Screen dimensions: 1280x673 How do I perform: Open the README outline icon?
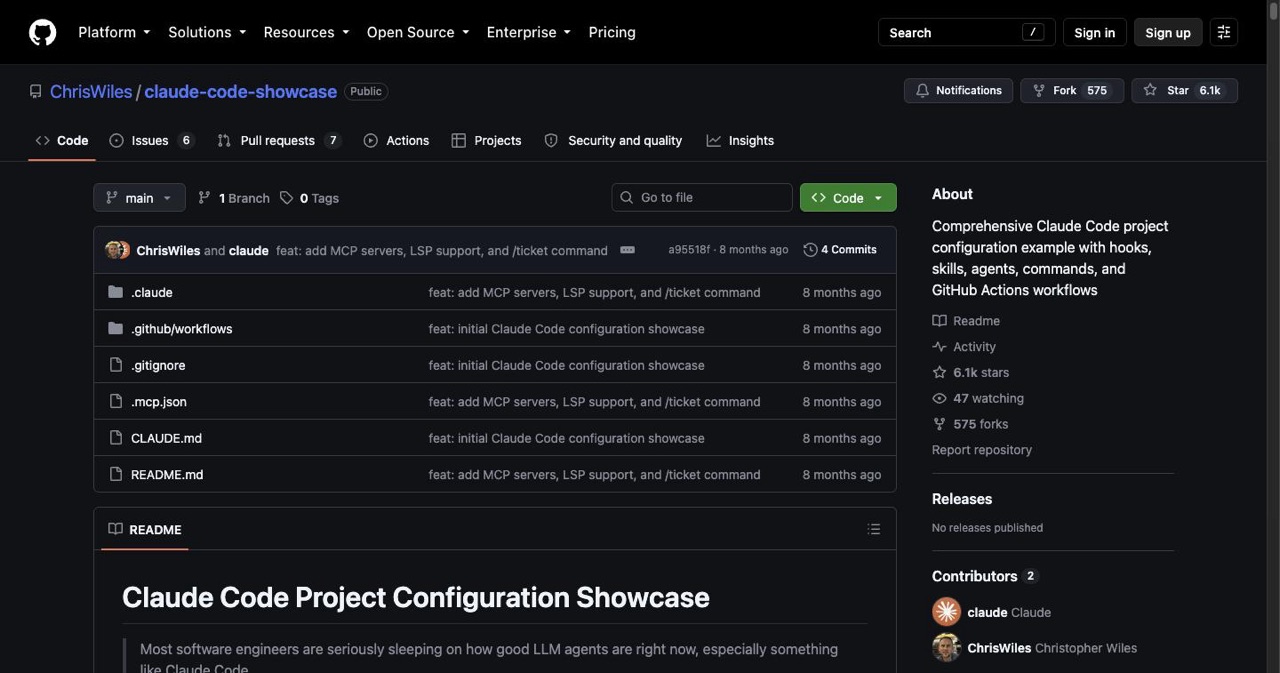coord(874,529)
